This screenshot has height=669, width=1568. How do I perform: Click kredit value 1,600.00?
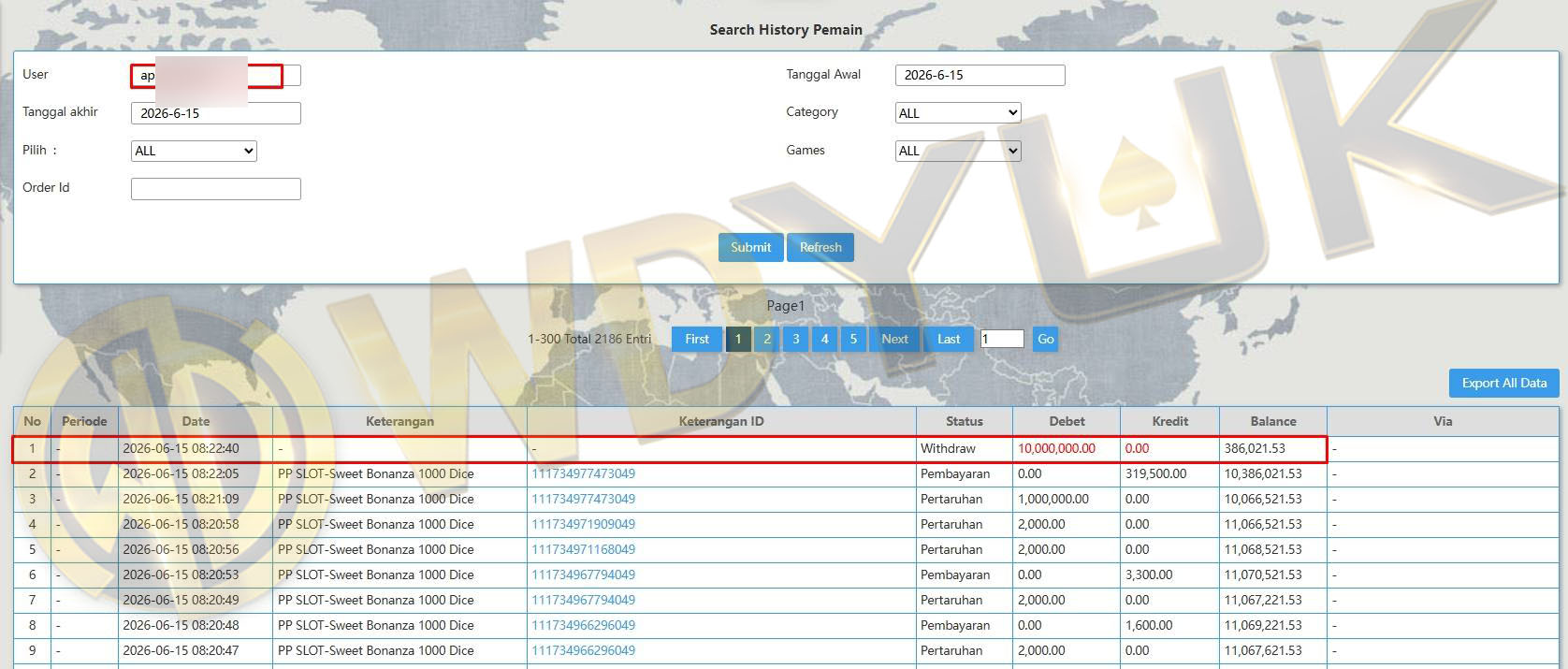1149,625
